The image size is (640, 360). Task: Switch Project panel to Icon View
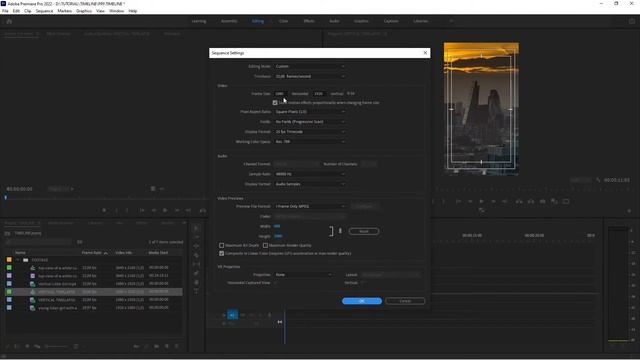click(27, 346)
